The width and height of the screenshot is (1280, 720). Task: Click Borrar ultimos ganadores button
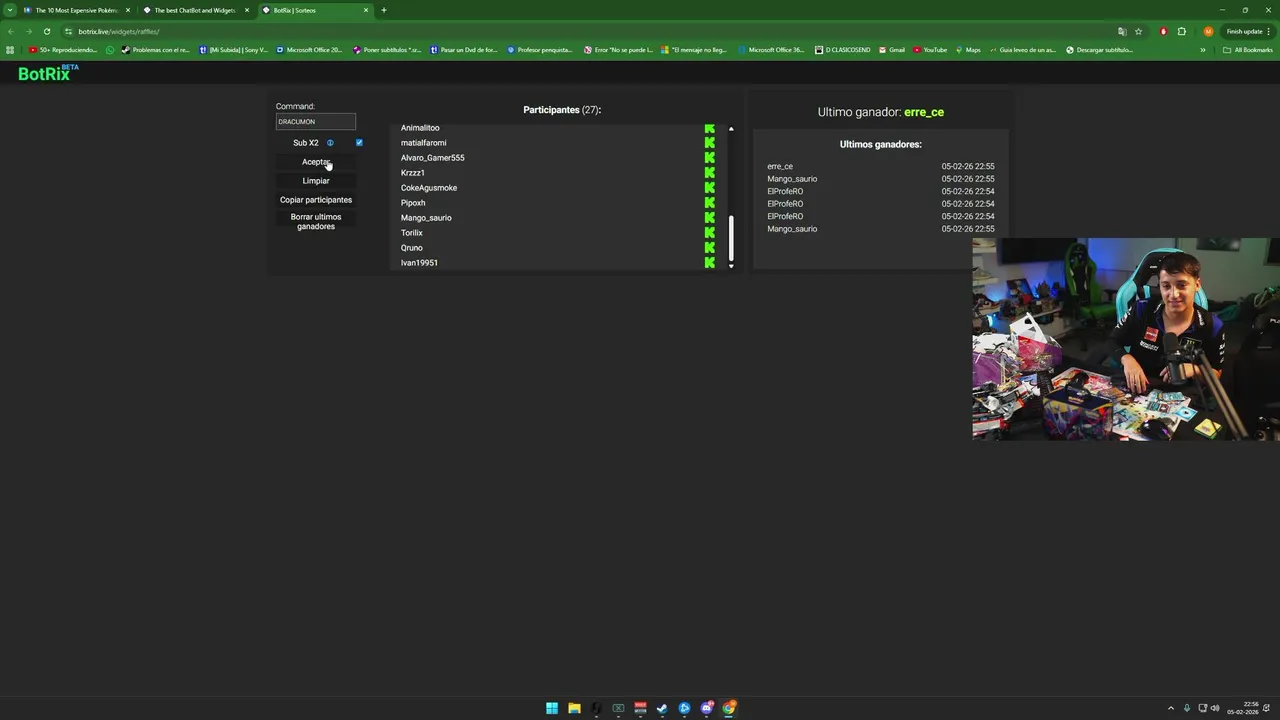coord(316,221)
